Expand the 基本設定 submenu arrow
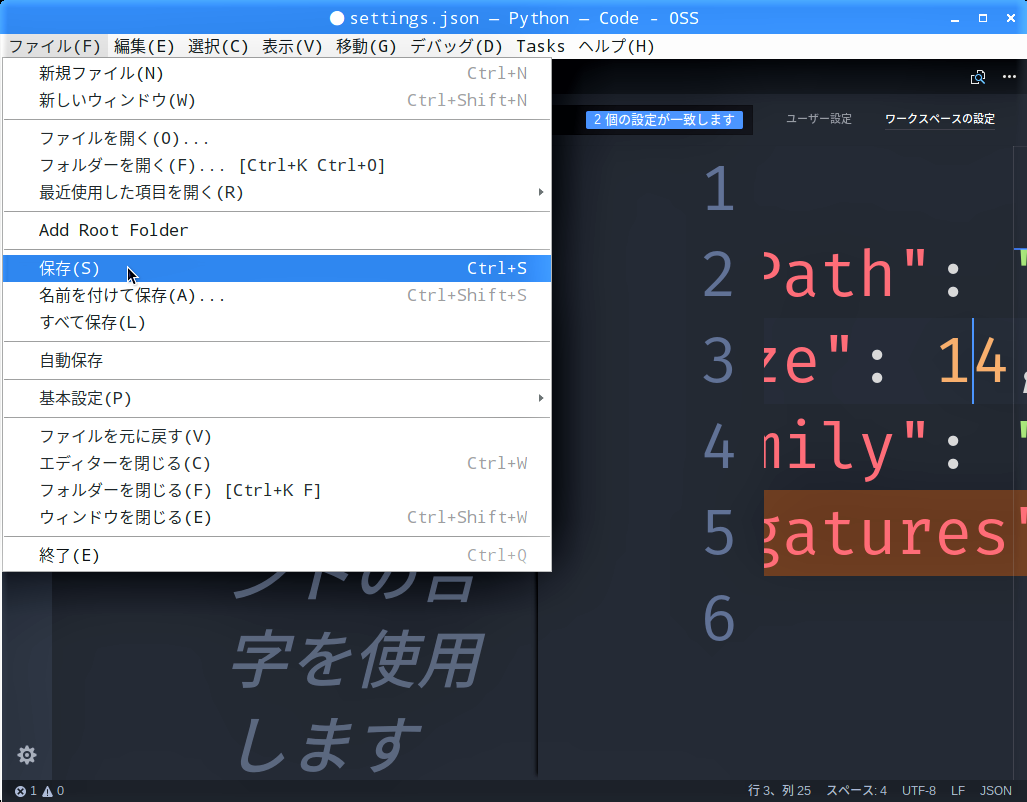 [540, 398]
